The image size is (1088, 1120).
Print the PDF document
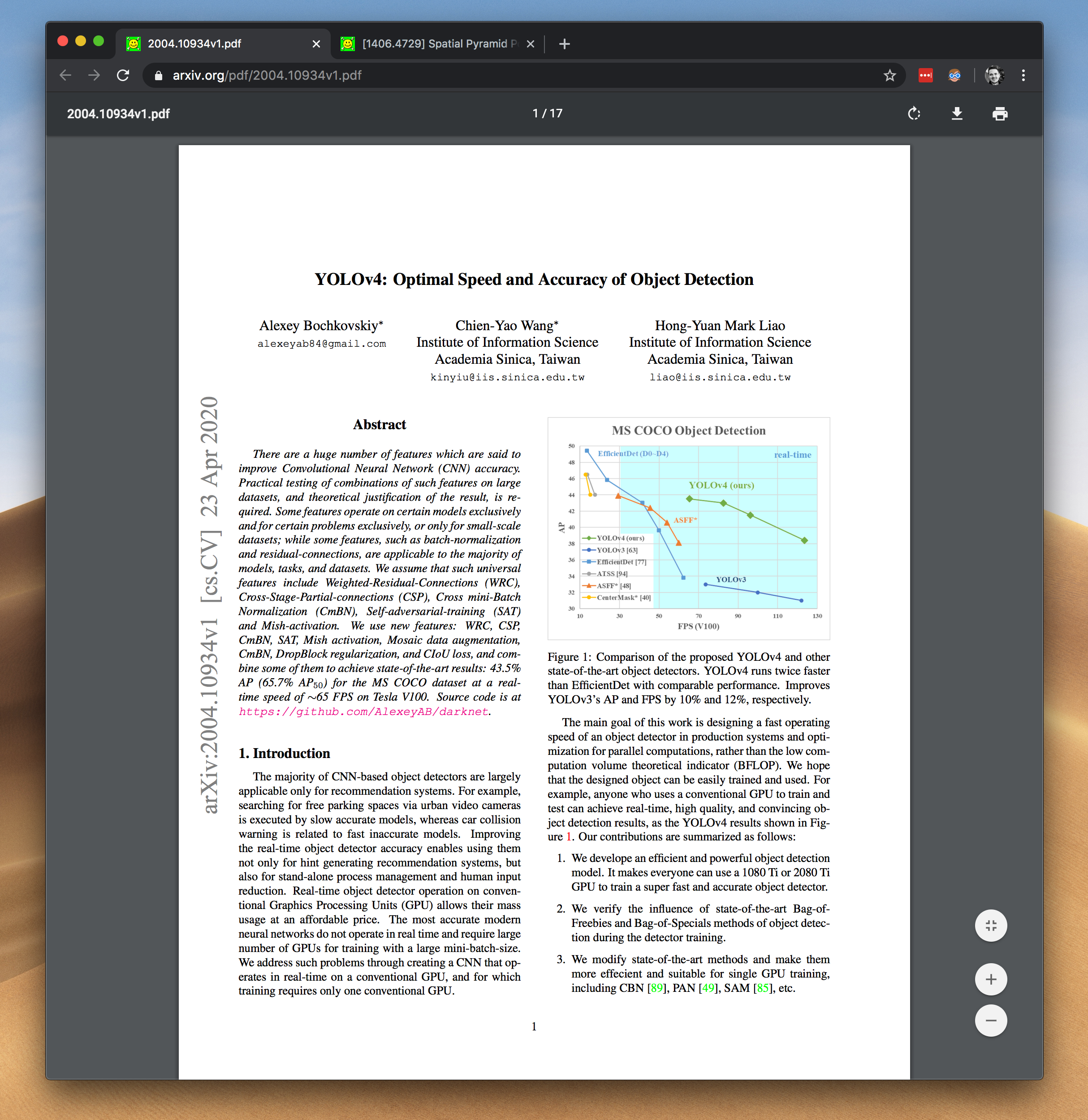[x=999, y=114]
